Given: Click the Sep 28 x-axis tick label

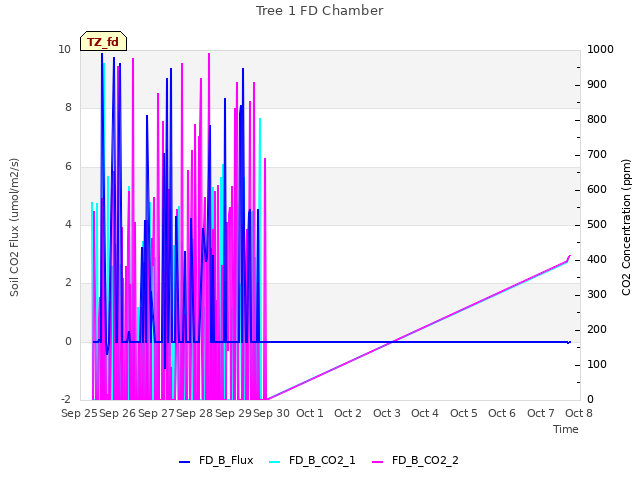Looking at the screenshot, I should click(x=194, y=413).
